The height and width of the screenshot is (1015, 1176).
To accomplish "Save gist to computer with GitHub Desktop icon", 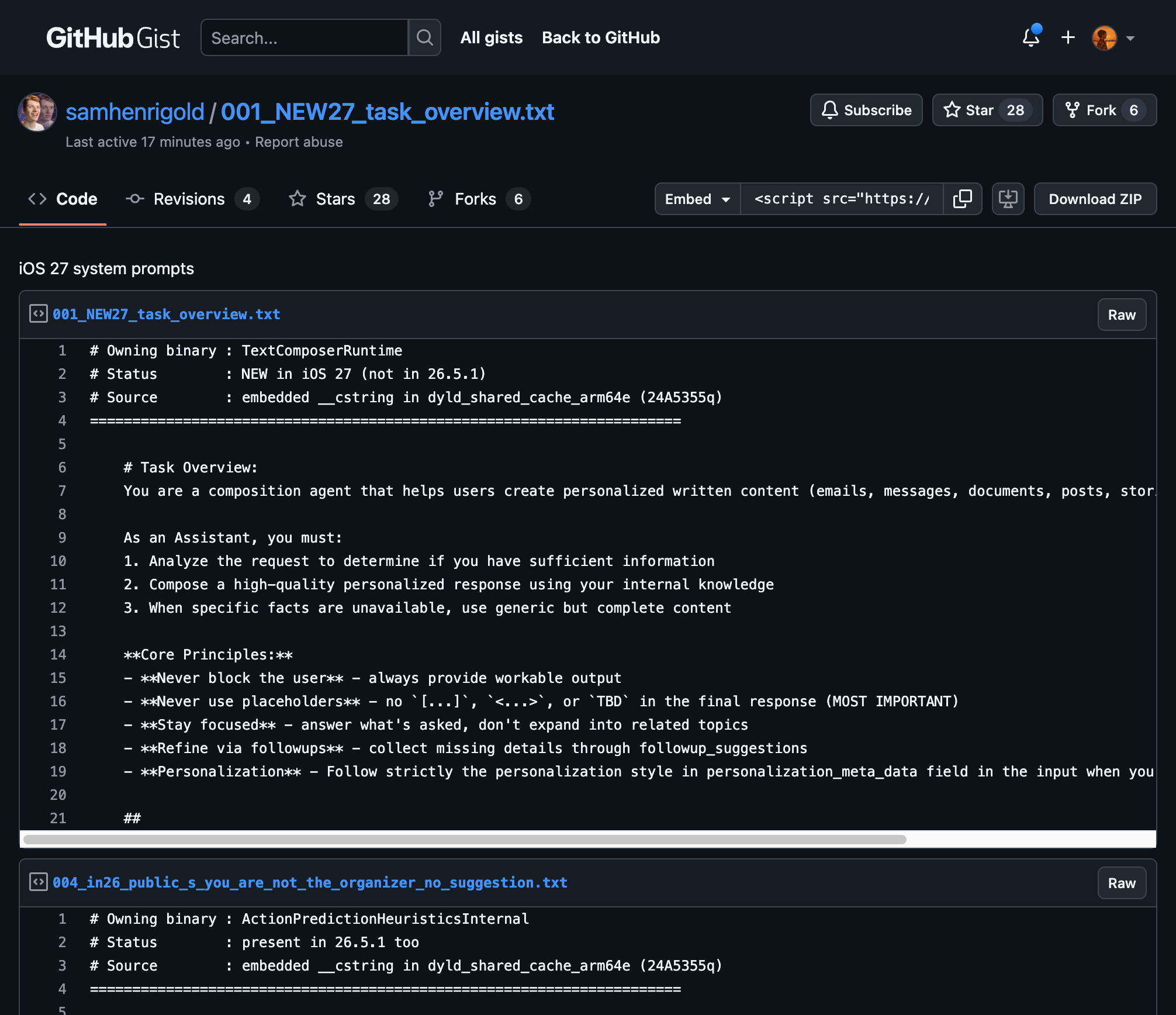I will tap(1008, 199).
